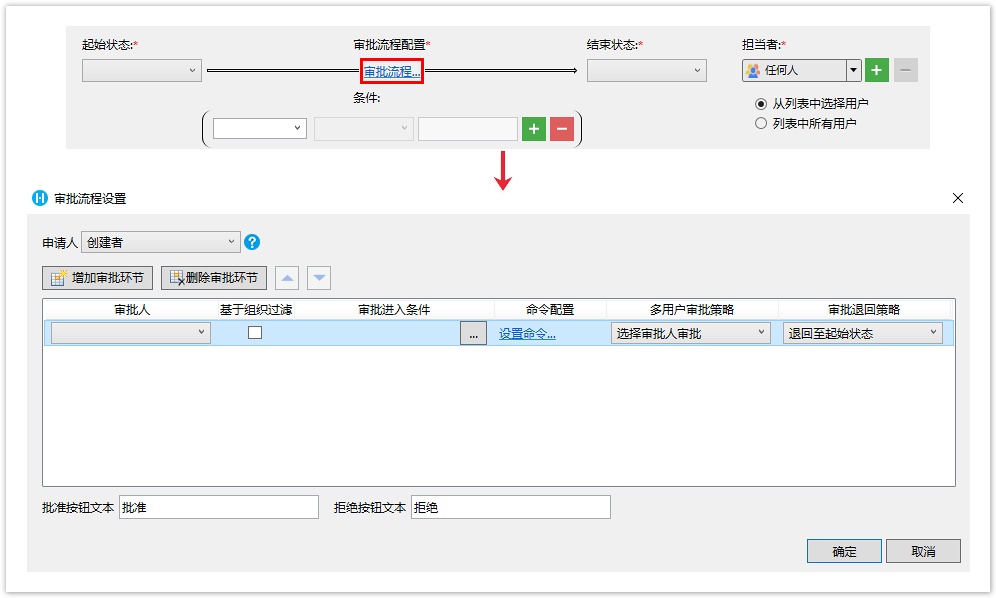Click 增加审批环节 button

pos(98,278)
